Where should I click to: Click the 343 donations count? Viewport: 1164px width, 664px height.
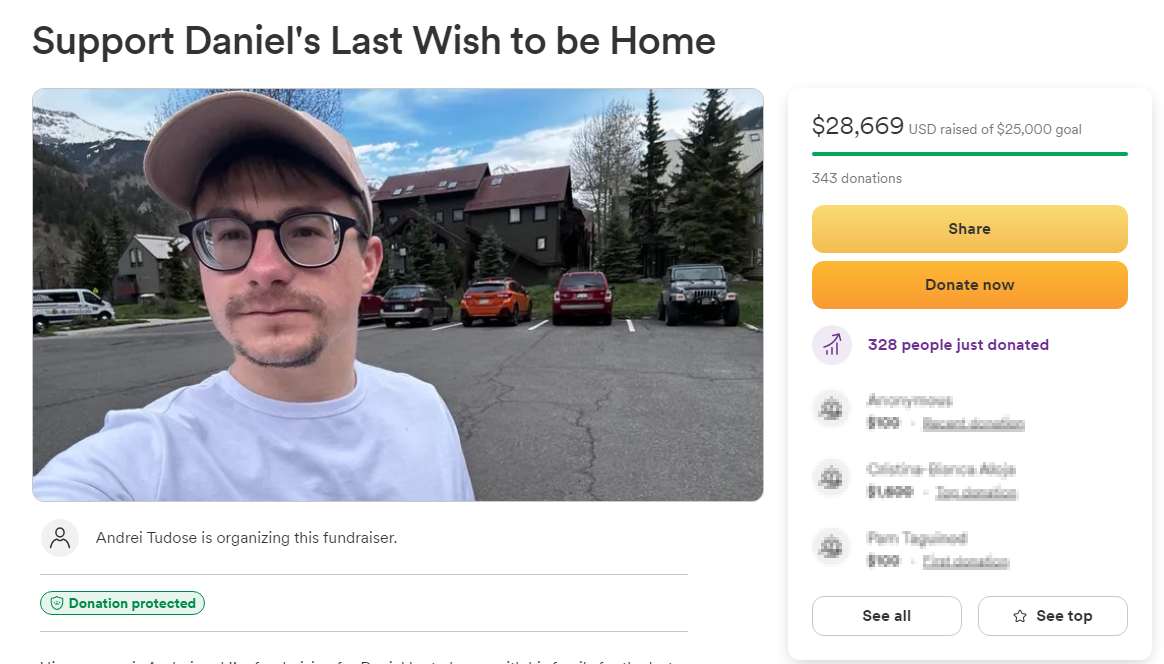(x=857, y=178)
